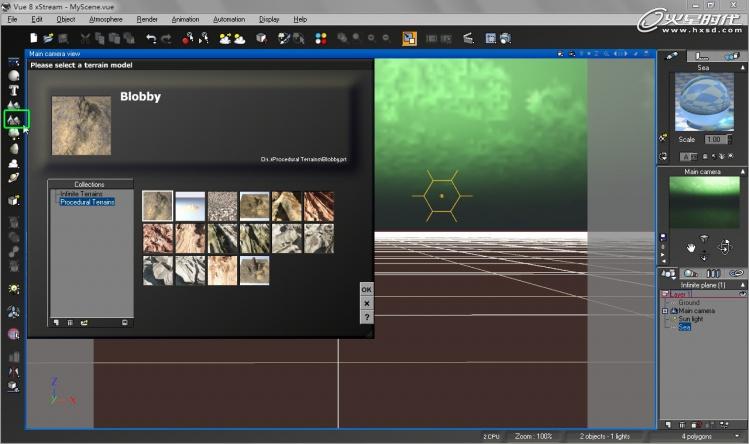Open the multicolor material dots icon

[x=321, y=38]
